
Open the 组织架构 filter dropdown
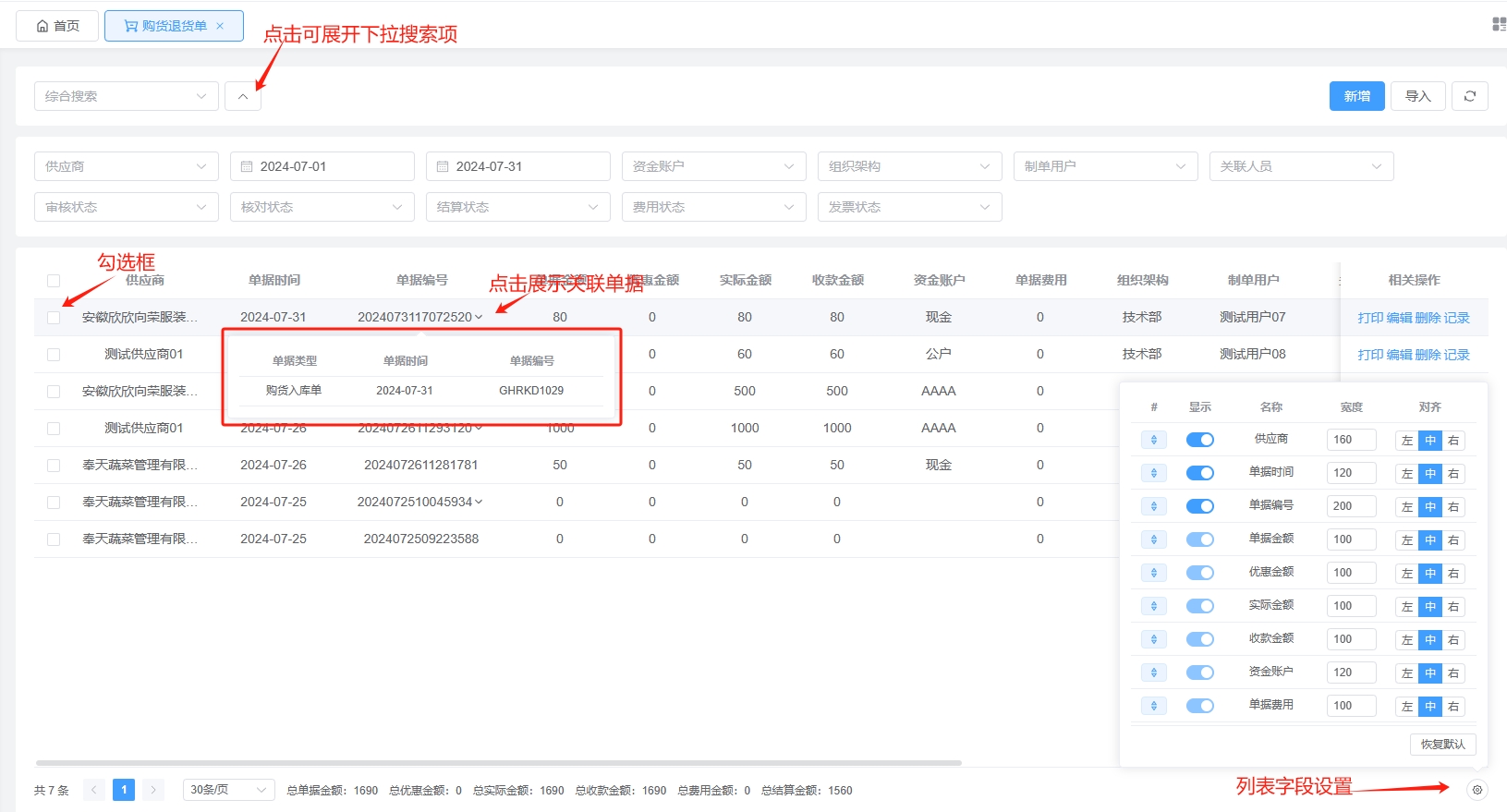tap(910, 166)
